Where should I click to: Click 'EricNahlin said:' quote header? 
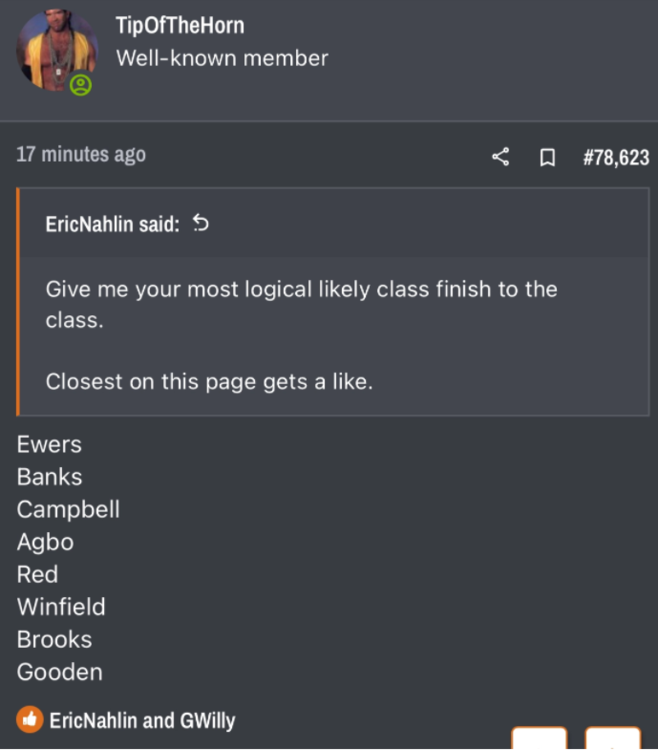point(112,224)
